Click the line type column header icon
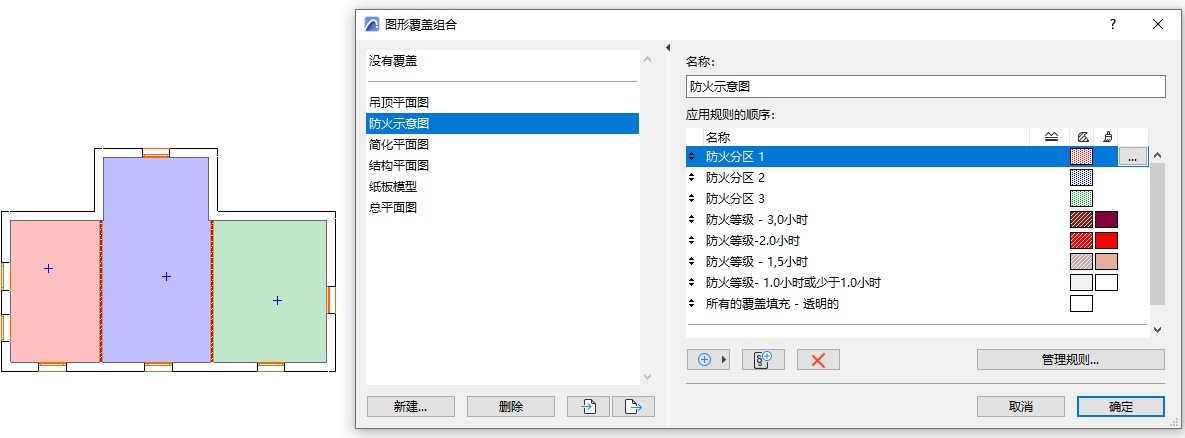The image size is (1185, 438). pos(1051,137)
